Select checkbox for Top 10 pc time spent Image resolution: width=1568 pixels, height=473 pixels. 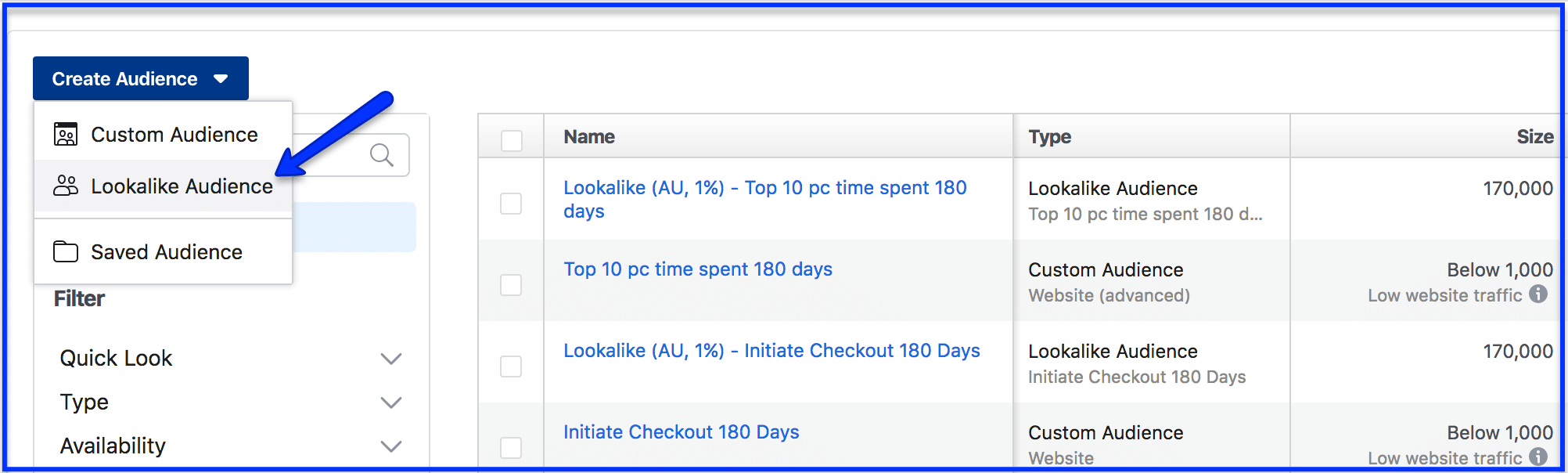[x=511, y=285]
